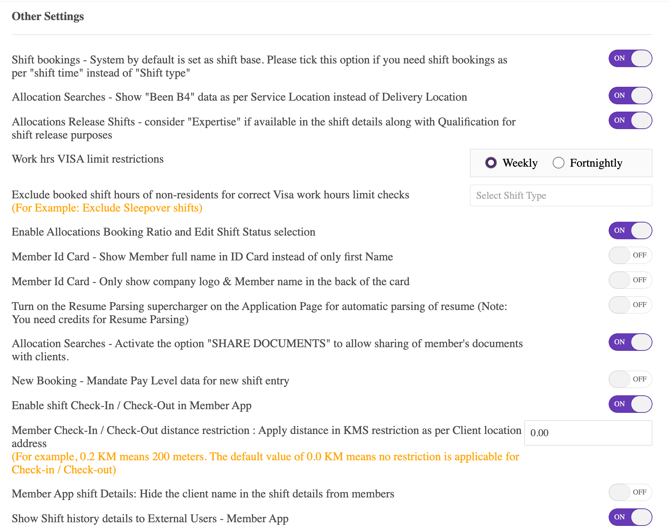Screen dimensions: 670x531
Task: Open the Select Shift Type dropdown
Action: click(560, 196)
